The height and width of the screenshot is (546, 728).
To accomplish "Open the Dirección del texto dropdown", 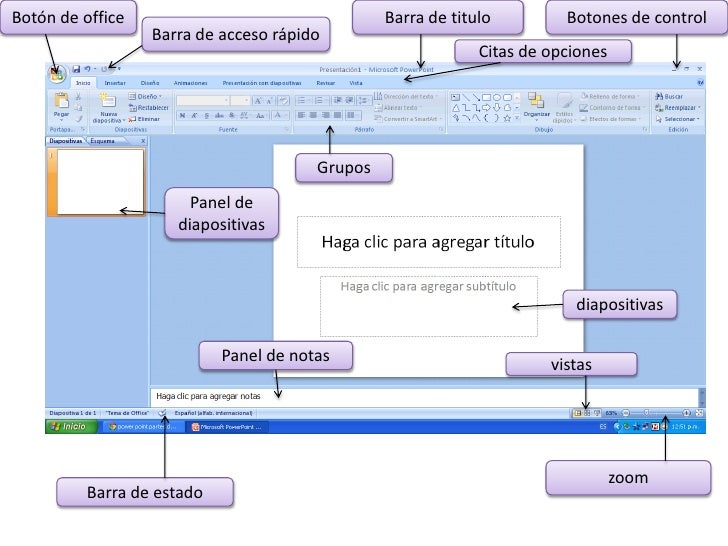I will coord(406,97).
